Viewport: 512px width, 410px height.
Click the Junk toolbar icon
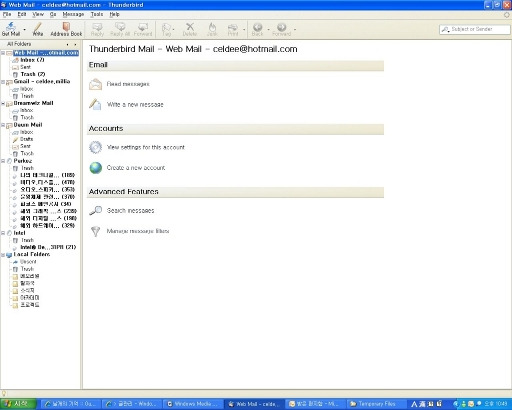point(212,29)
